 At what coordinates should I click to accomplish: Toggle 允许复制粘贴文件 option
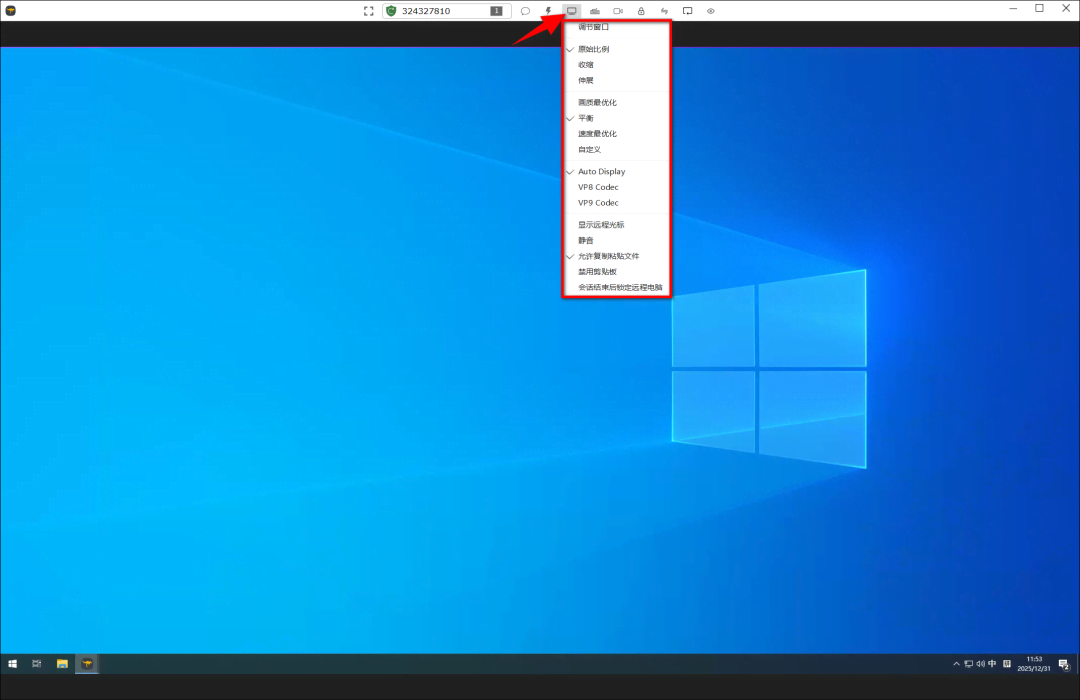[x=616, y=256]
